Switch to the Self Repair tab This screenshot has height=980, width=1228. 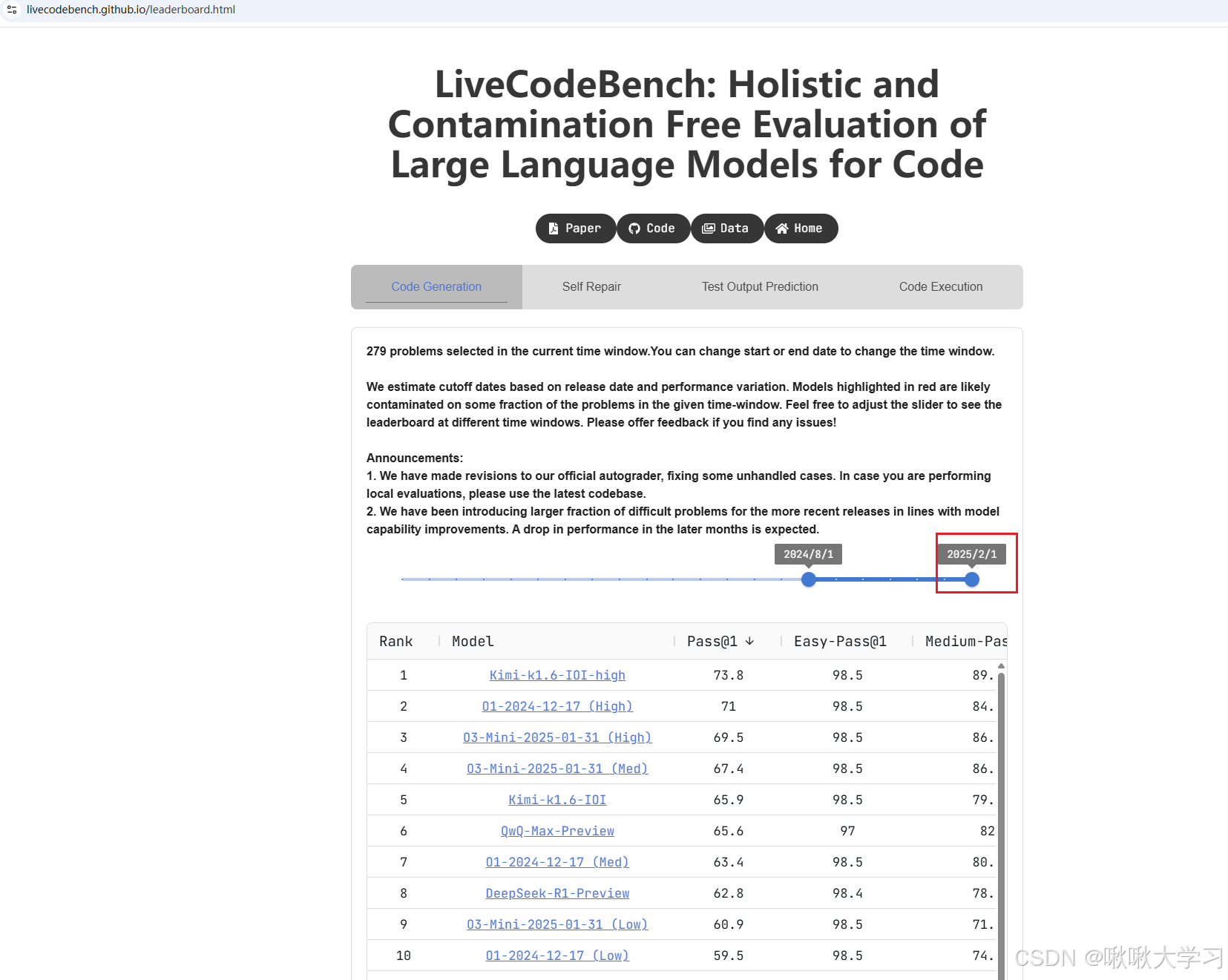[x=591, y=287]
